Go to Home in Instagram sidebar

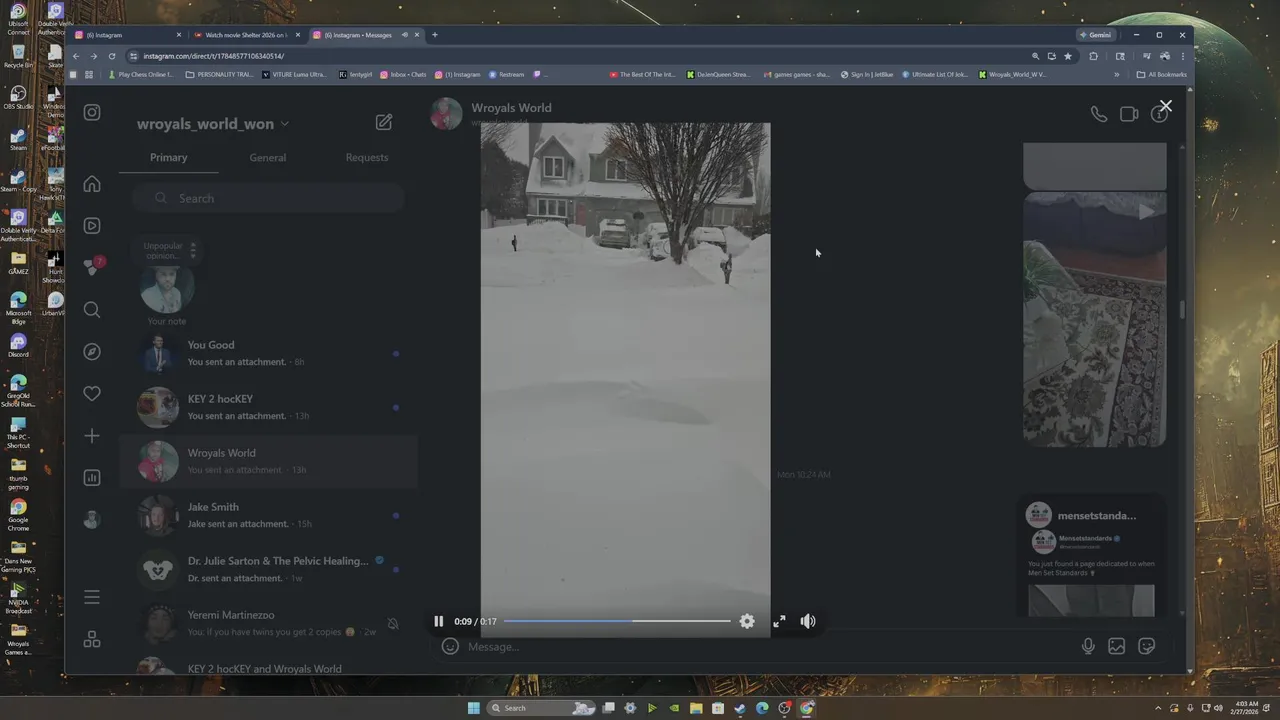pyautogui.click(x=92, y=184)
